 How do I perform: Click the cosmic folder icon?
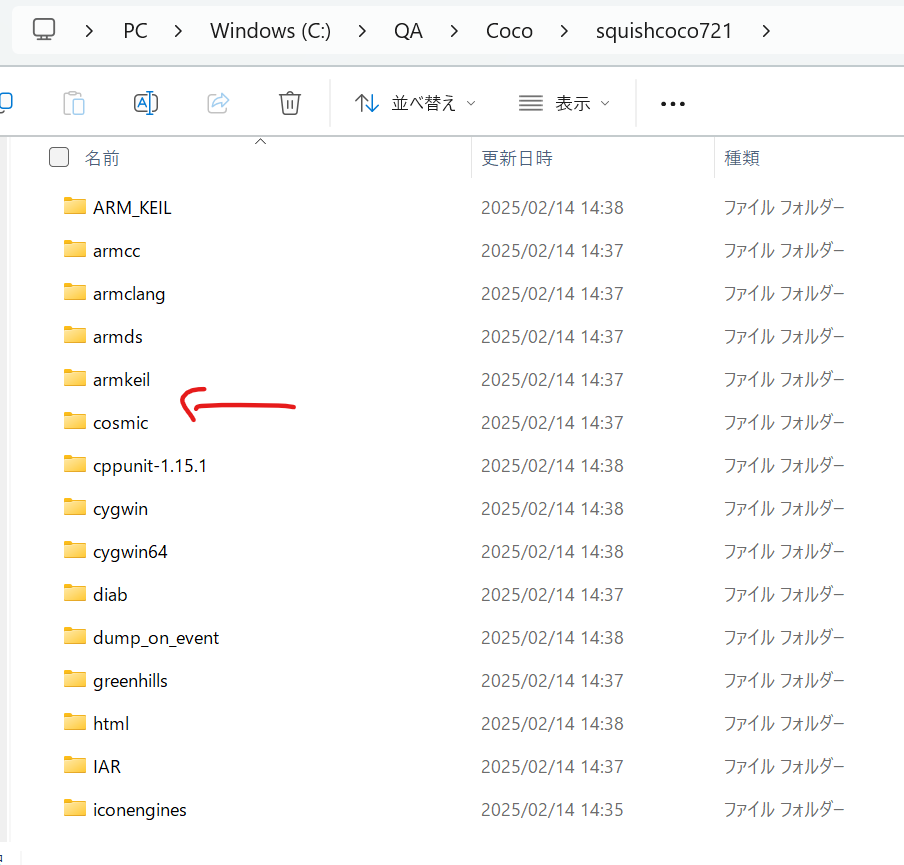[x=74, y=421]
